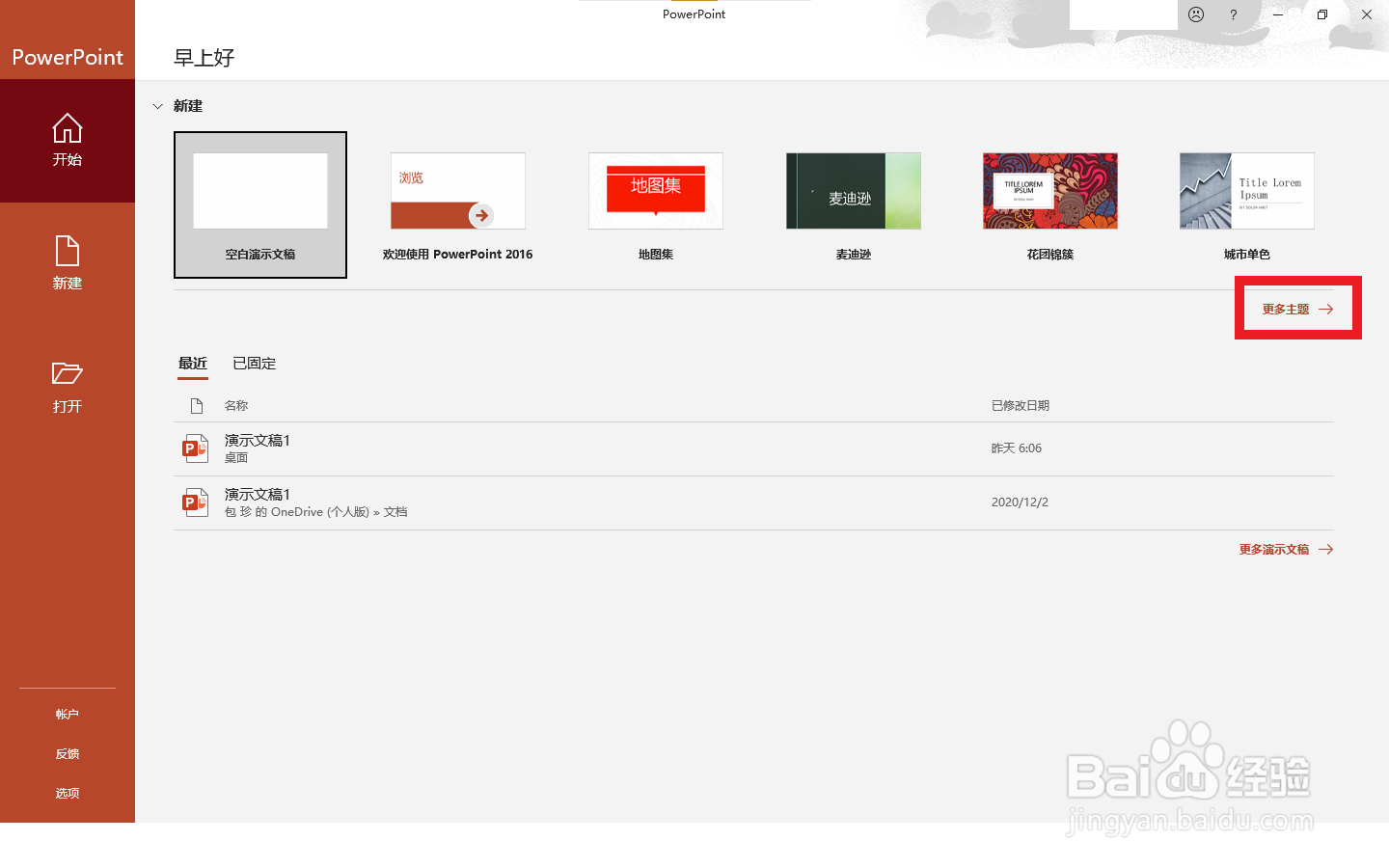Close the PowerPoint window

(1367, 14)
